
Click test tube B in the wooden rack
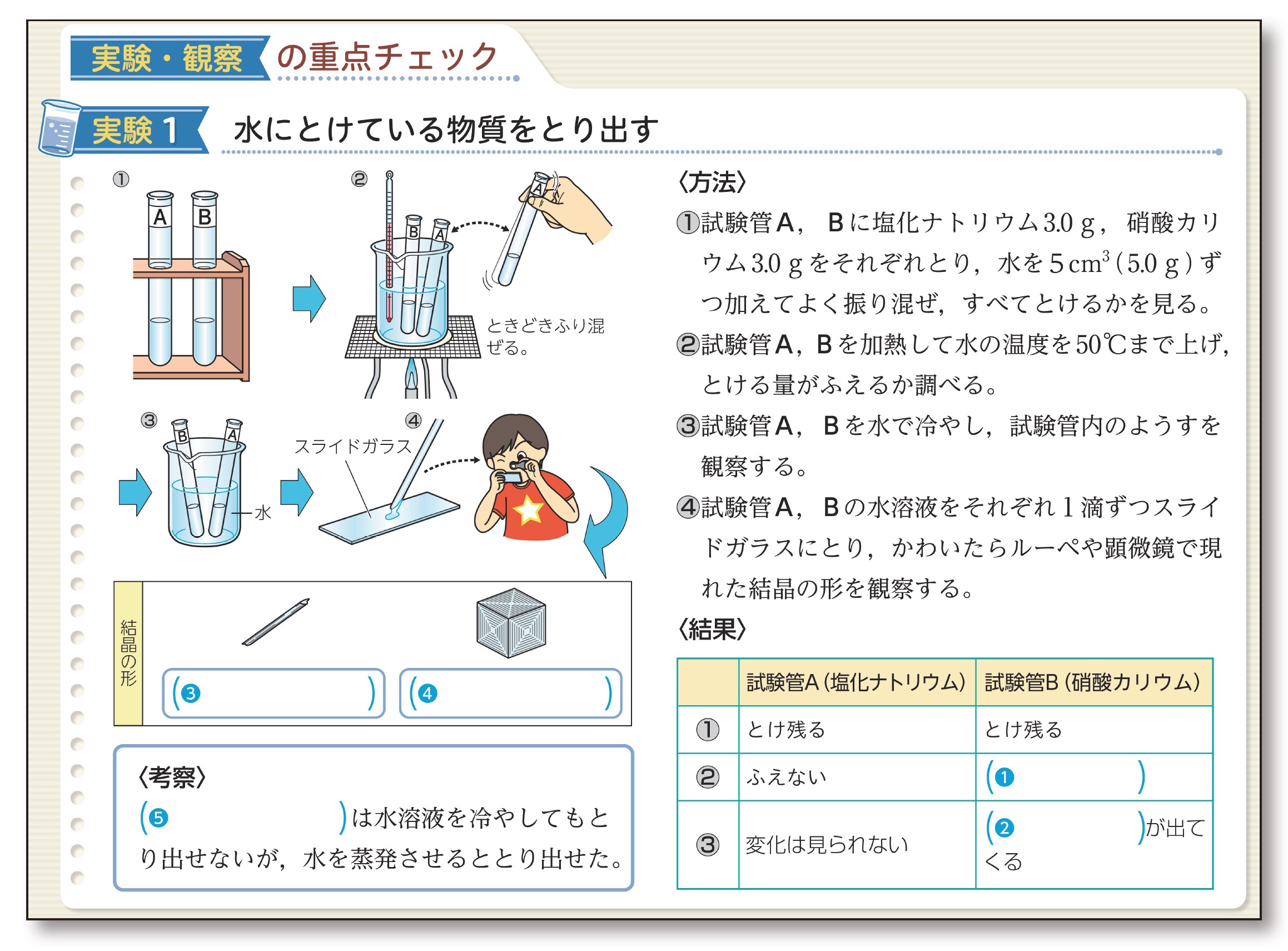(204, 278)
